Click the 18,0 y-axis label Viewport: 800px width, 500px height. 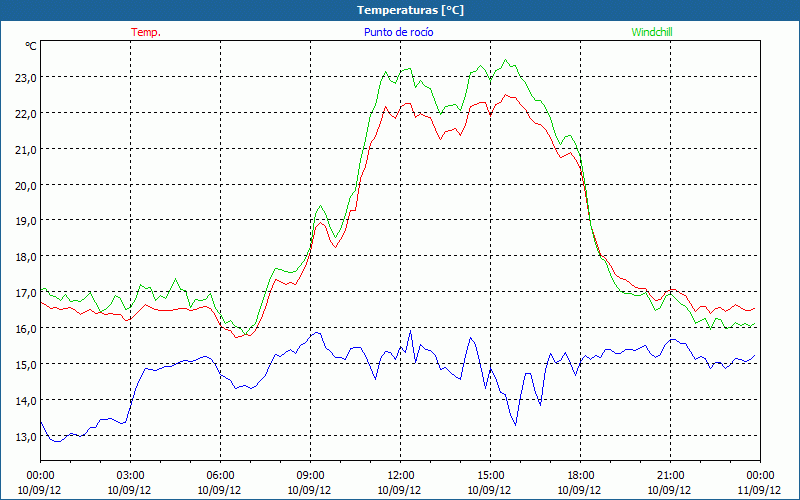(27, 257)
